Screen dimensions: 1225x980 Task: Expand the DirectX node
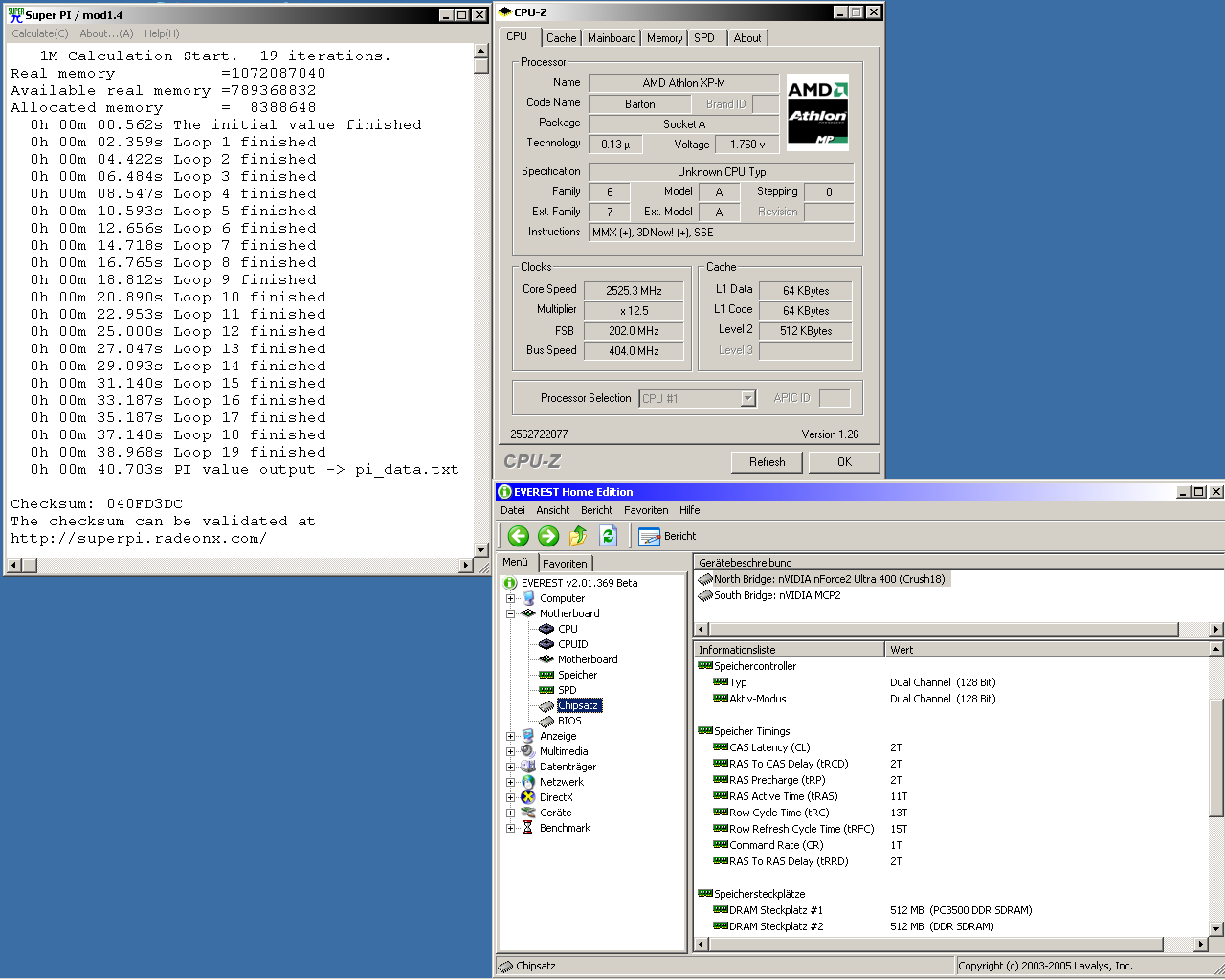(510, 797)
